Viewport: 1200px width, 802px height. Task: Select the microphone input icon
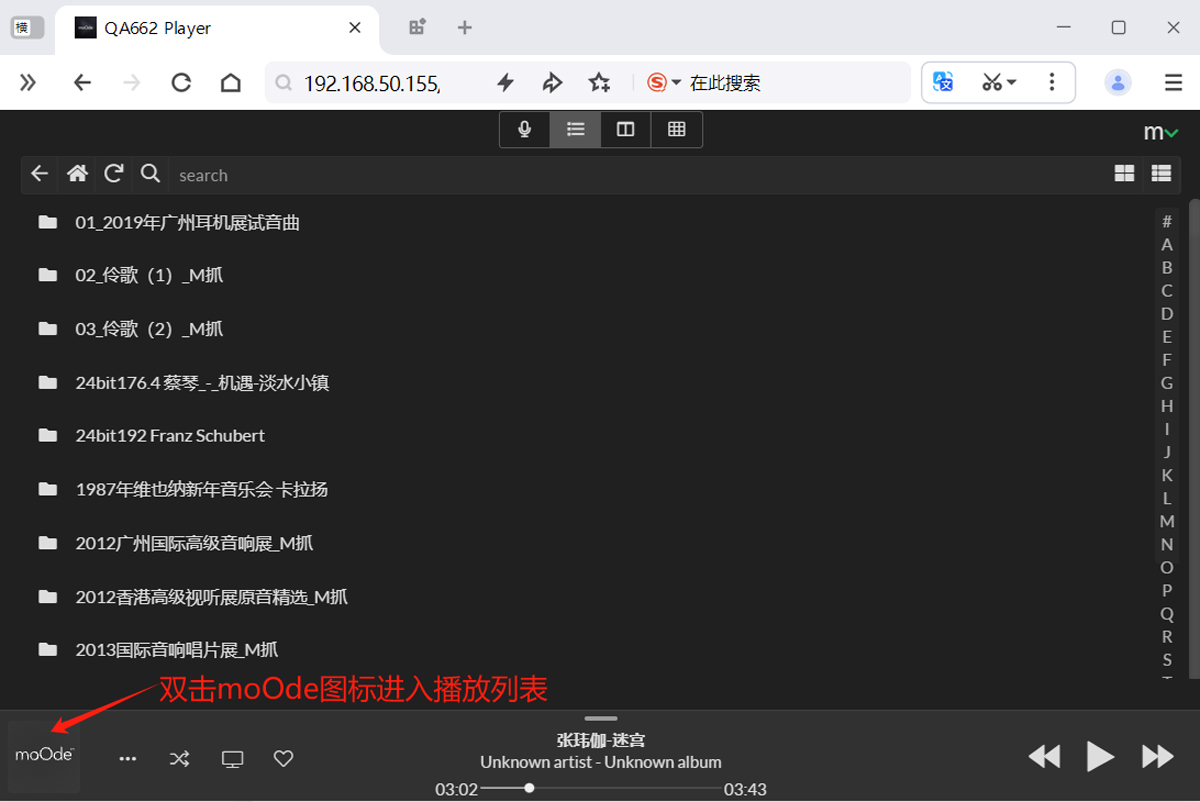point(524,129)
